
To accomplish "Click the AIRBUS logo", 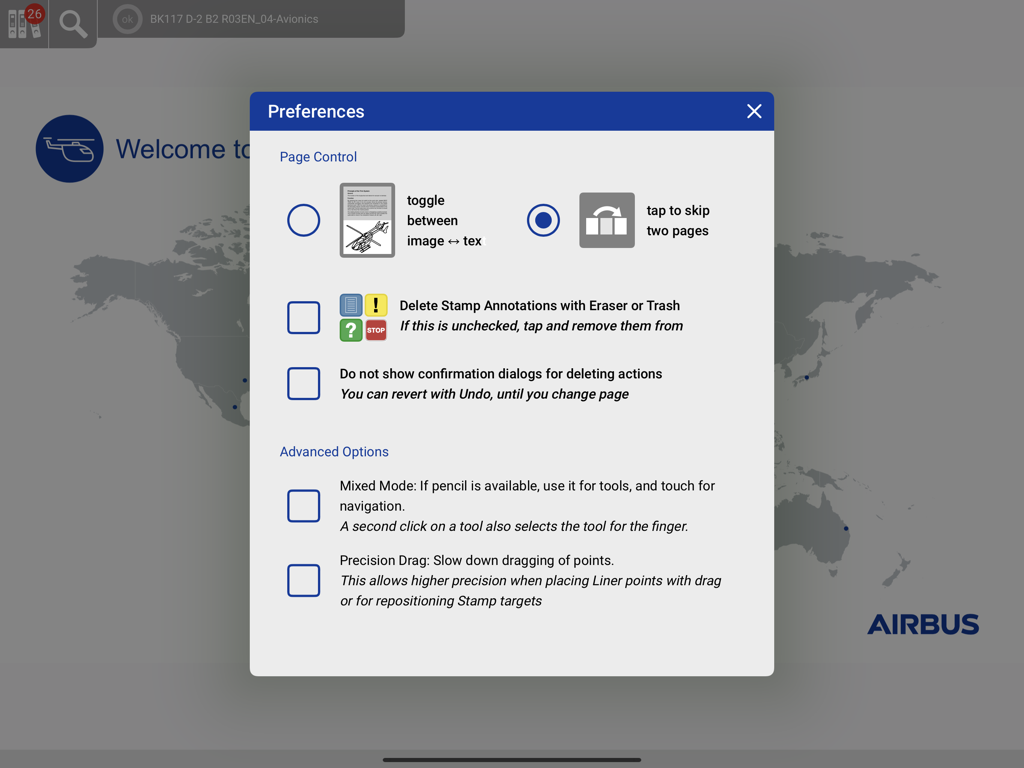I will 923,624.
